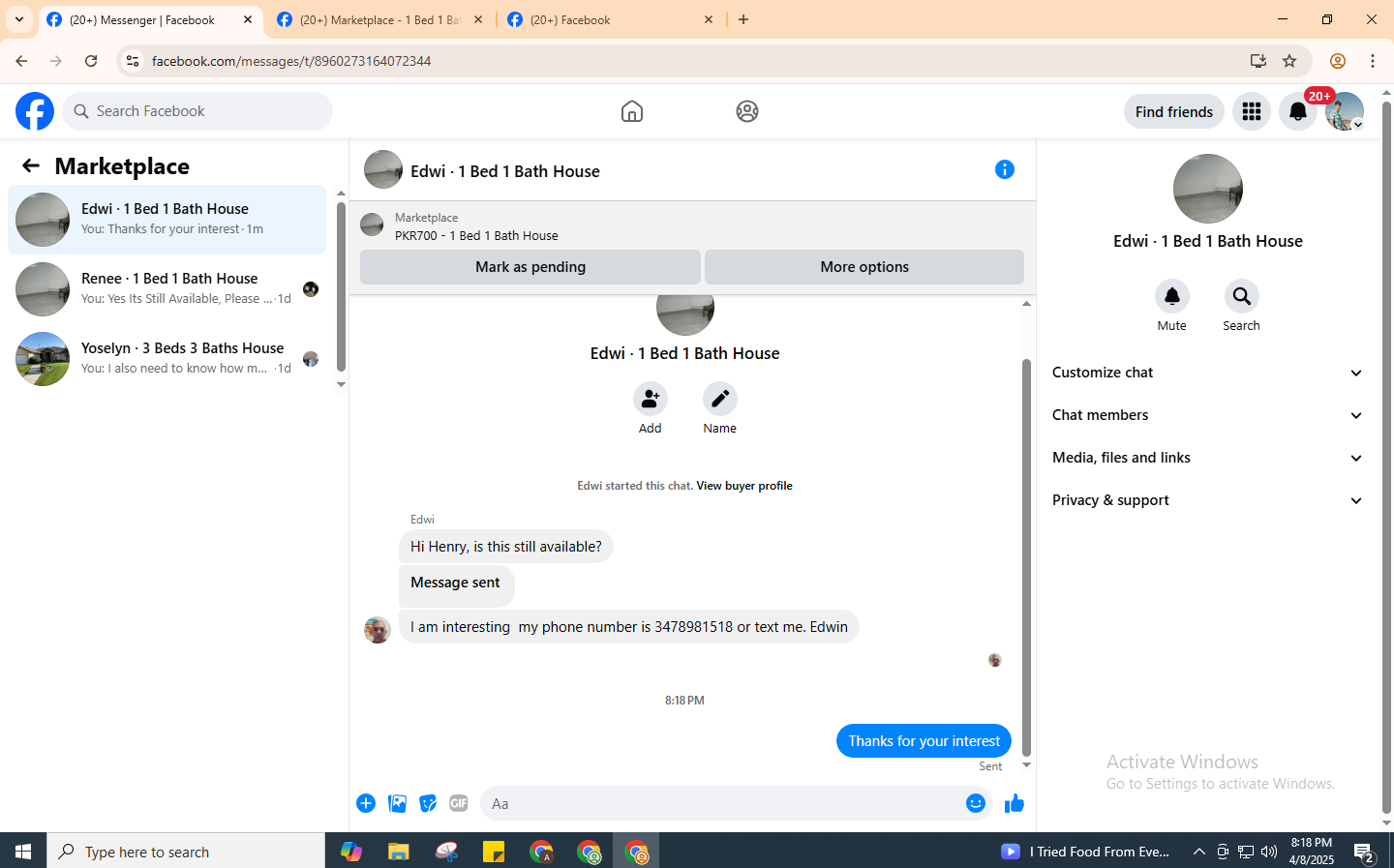1394x868 pixels.
Task: Open tab search dropdown arrow
Action: point(19,19)
